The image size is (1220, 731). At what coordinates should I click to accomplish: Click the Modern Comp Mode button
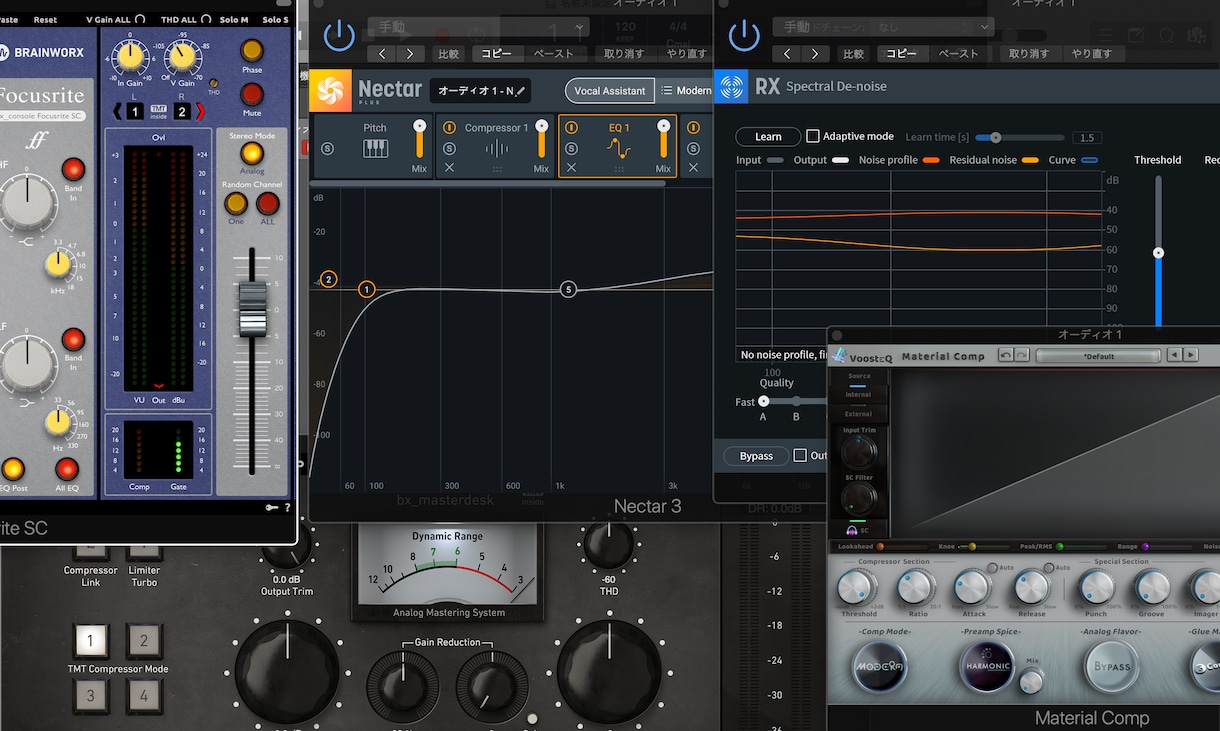click(880, 666)
